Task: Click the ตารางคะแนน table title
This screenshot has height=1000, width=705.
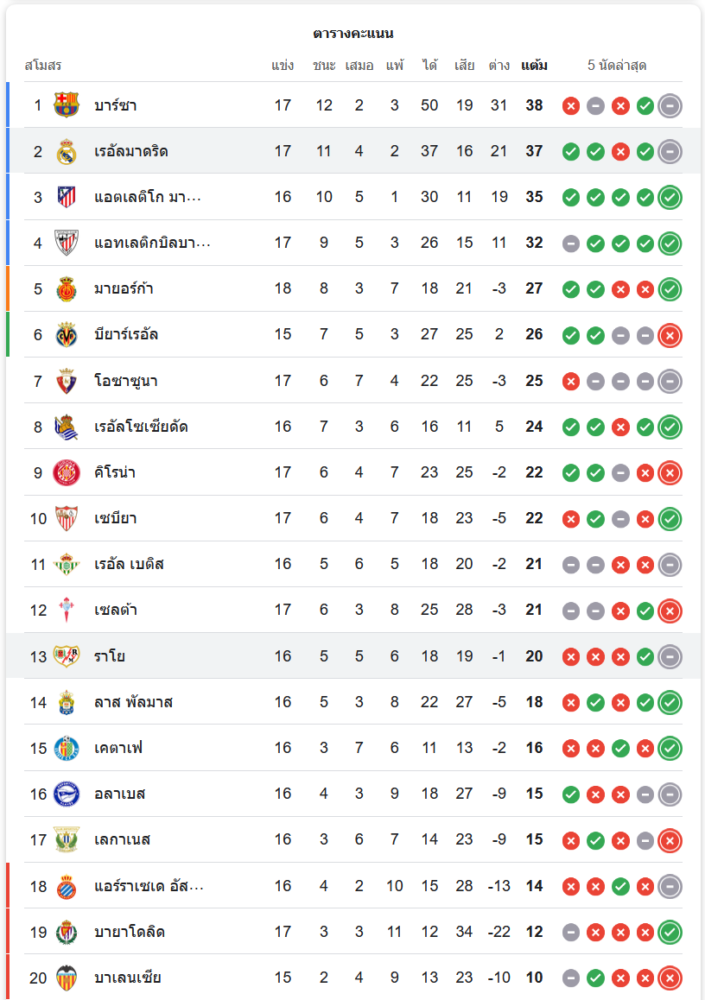Action: pyautogui.click(x=353, y=33)
